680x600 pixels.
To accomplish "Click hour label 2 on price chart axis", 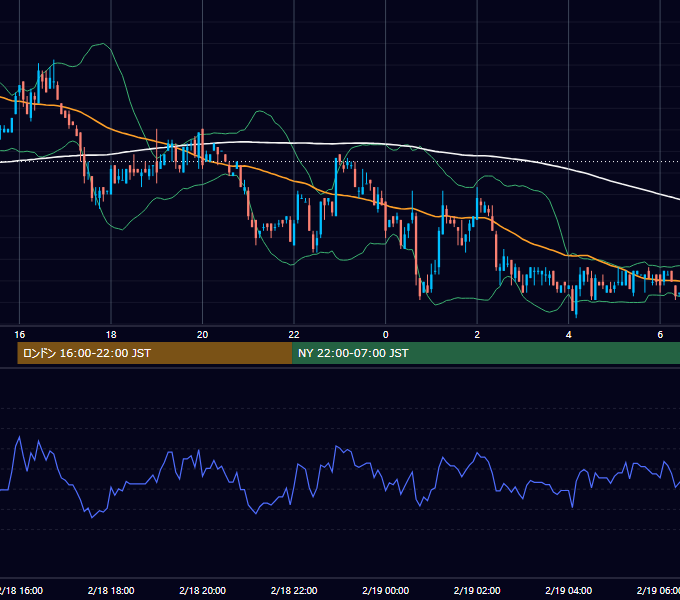I will click(477, 335).
